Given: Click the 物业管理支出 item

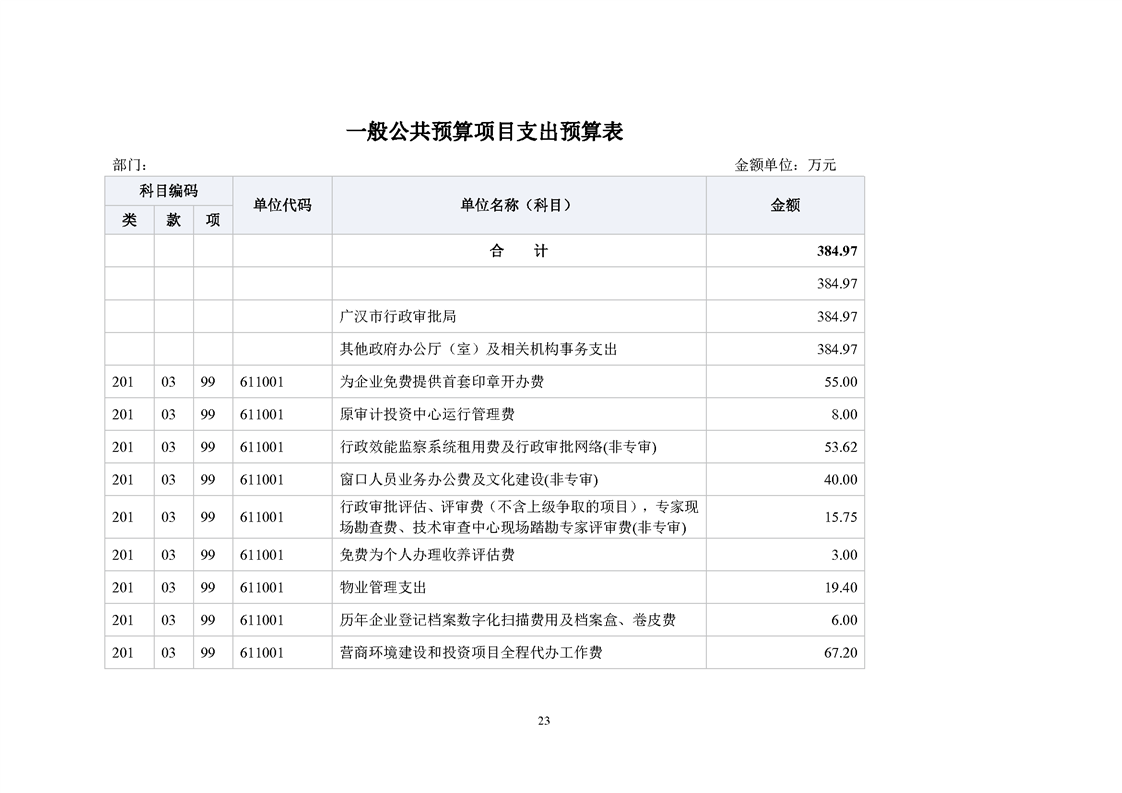Looking at the screenshot, I should pyautogui.click(x=383, y=588).
